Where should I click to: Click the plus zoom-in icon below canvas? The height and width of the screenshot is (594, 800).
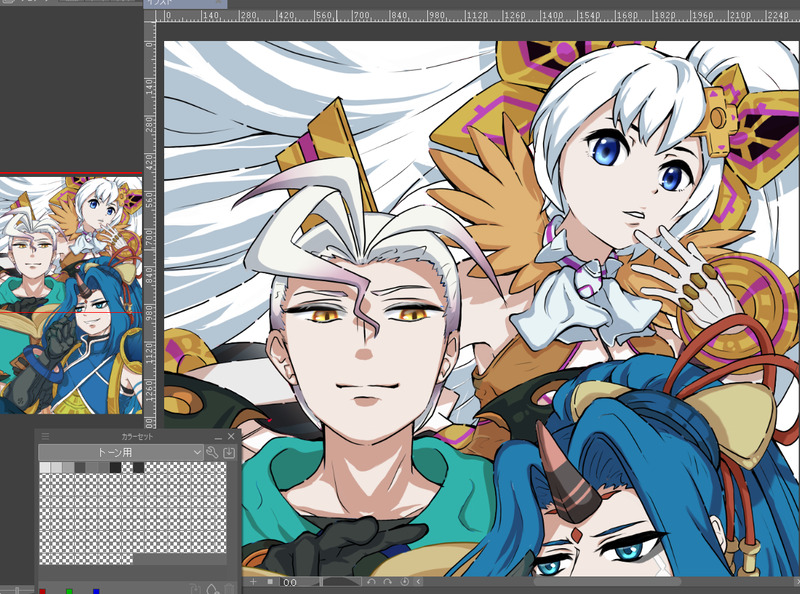click(253, 582)
